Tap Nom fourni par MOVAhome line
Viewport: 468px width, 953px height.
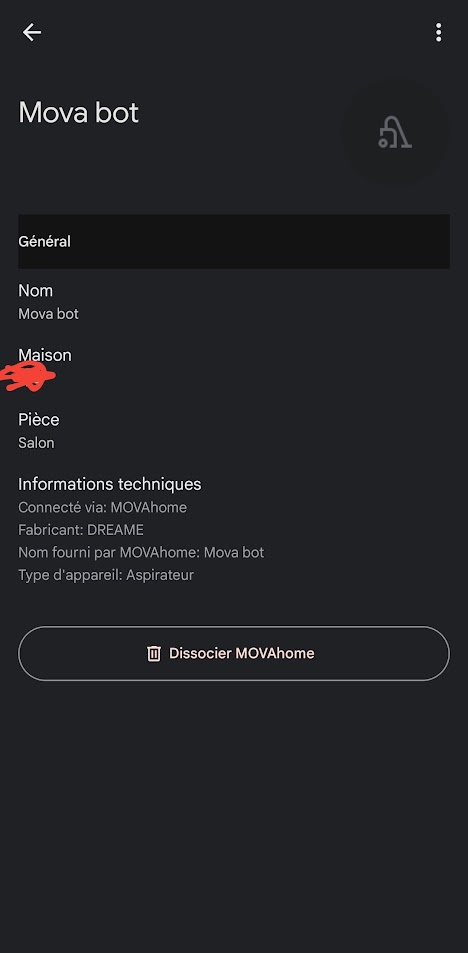(141, 552)
